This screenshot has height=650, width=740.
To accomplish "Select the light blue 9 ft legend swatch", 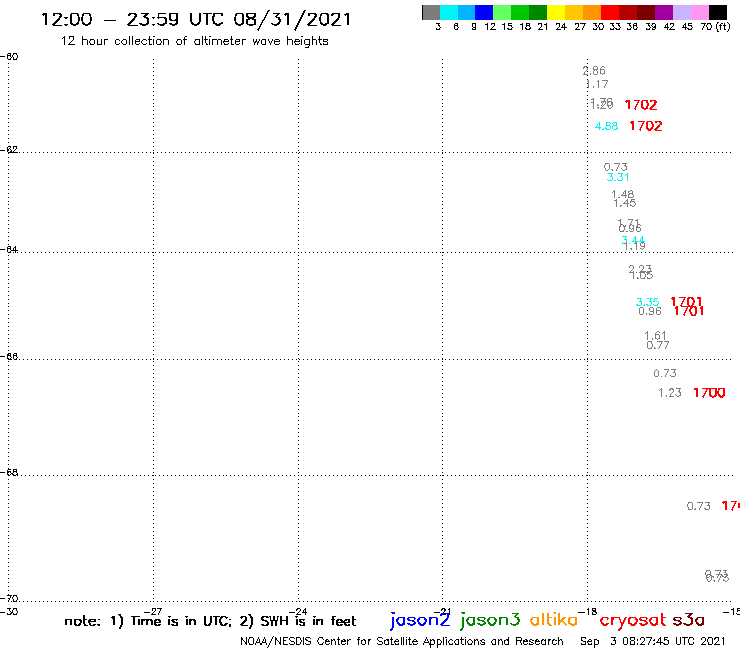I will click(467, 12).
